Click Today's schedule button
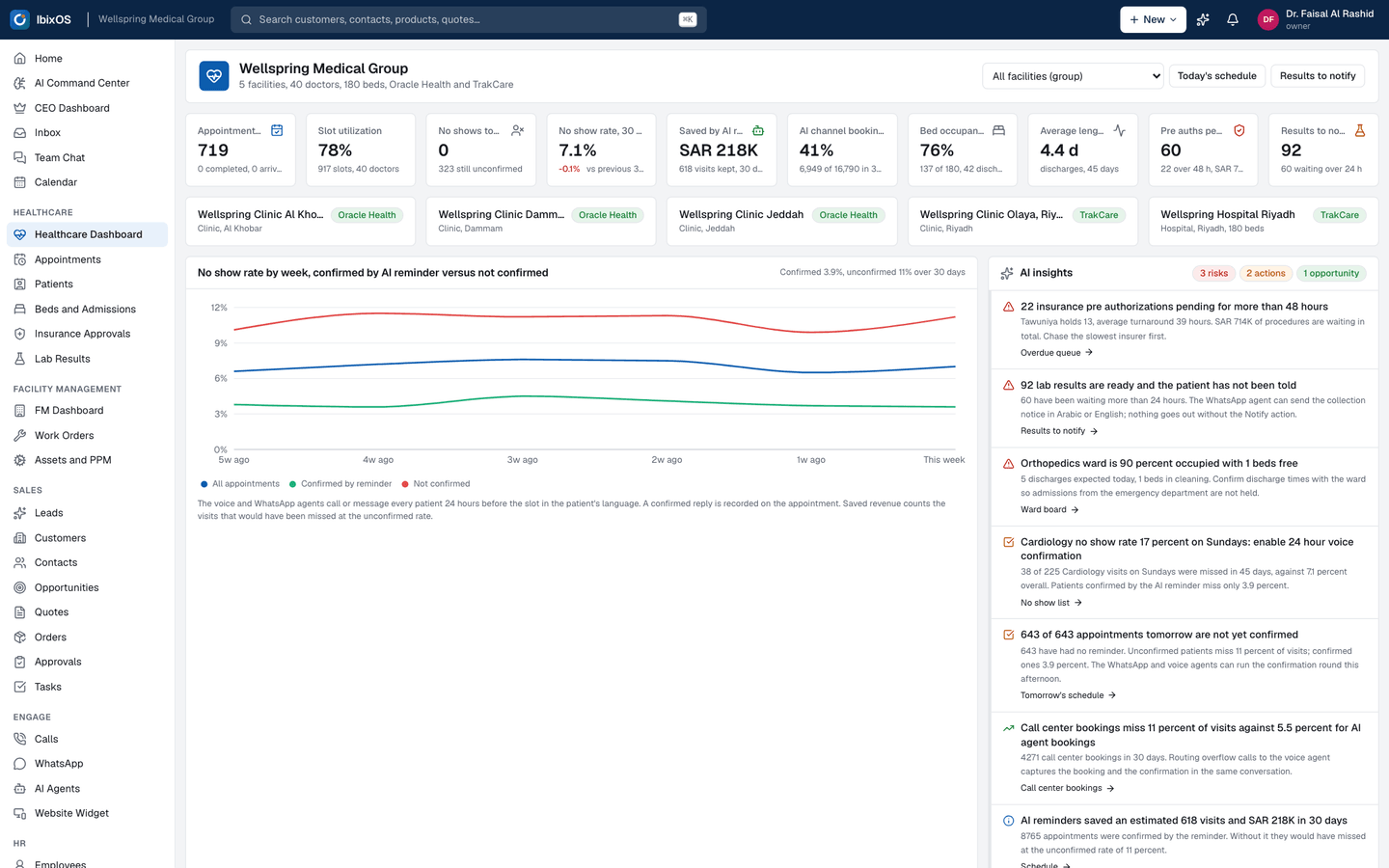 [1216, 76]
